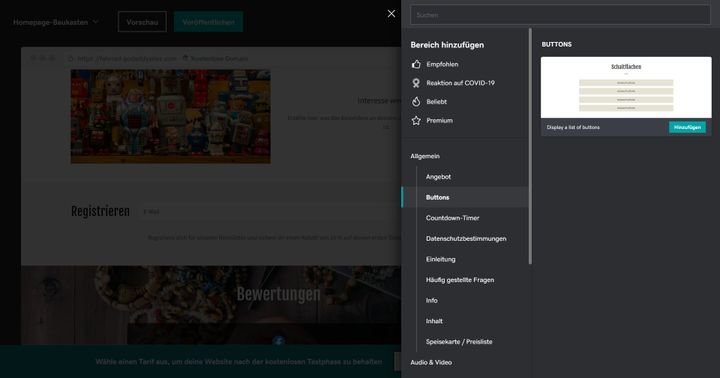This screenshot has height=378, width=720.
Task: Click the Registrieren heading
Action: (x=100, y=211)
